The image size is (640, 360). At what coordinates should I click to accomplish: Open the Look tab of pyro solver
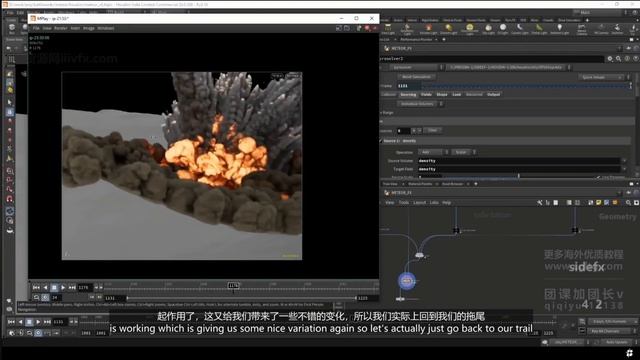456,94
